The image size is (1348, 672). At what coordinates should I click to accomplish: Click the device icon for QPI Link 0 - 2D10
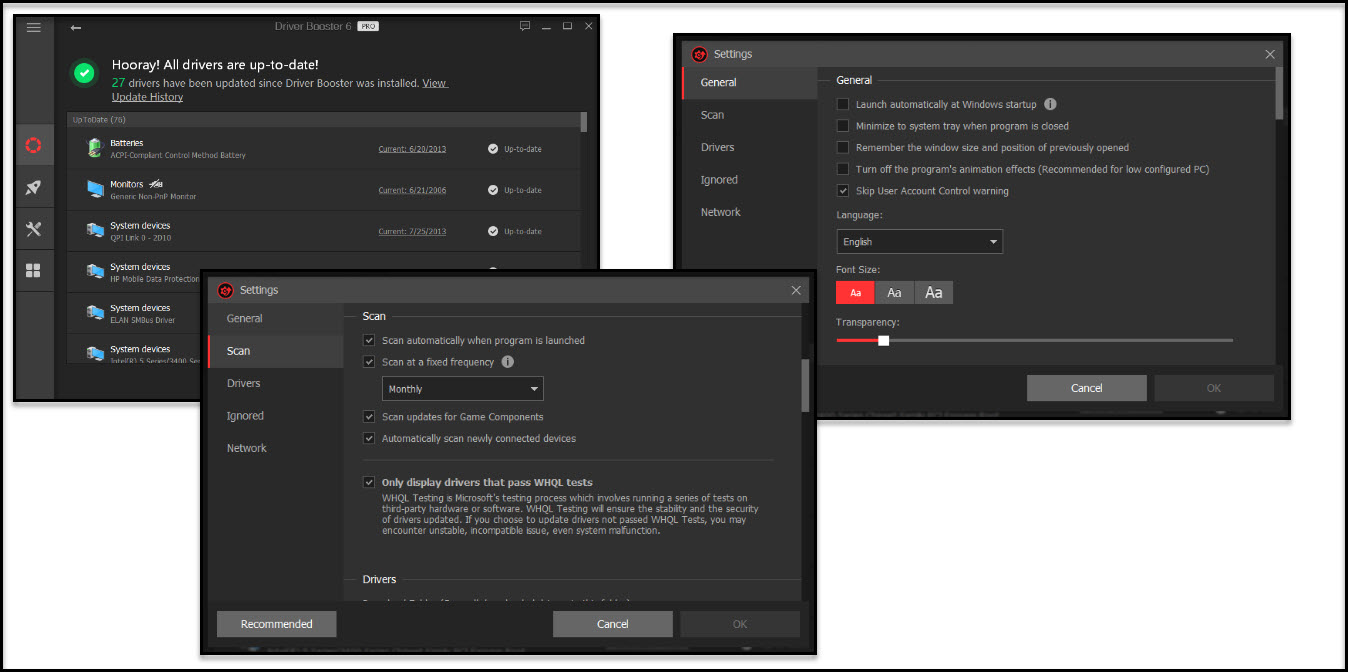coord(95,230)
